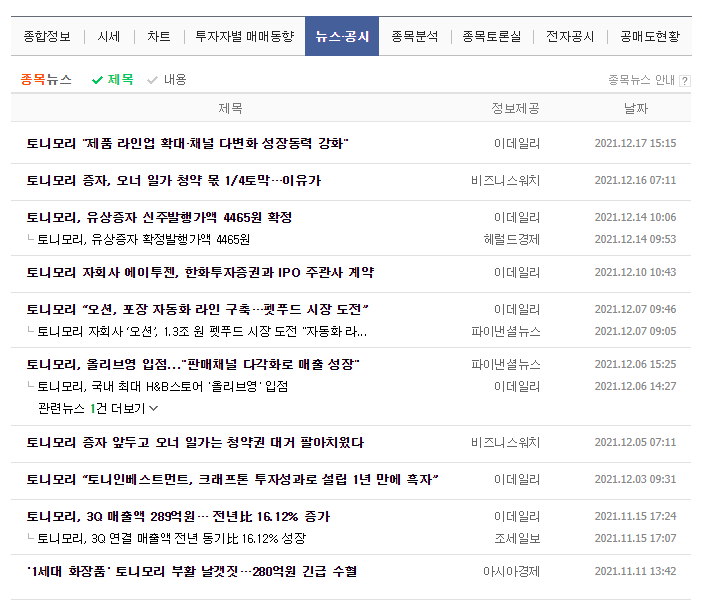Click date 2021.12.16 07:11
The width and height of the screenshot is (702, 609).
point(635,180)
